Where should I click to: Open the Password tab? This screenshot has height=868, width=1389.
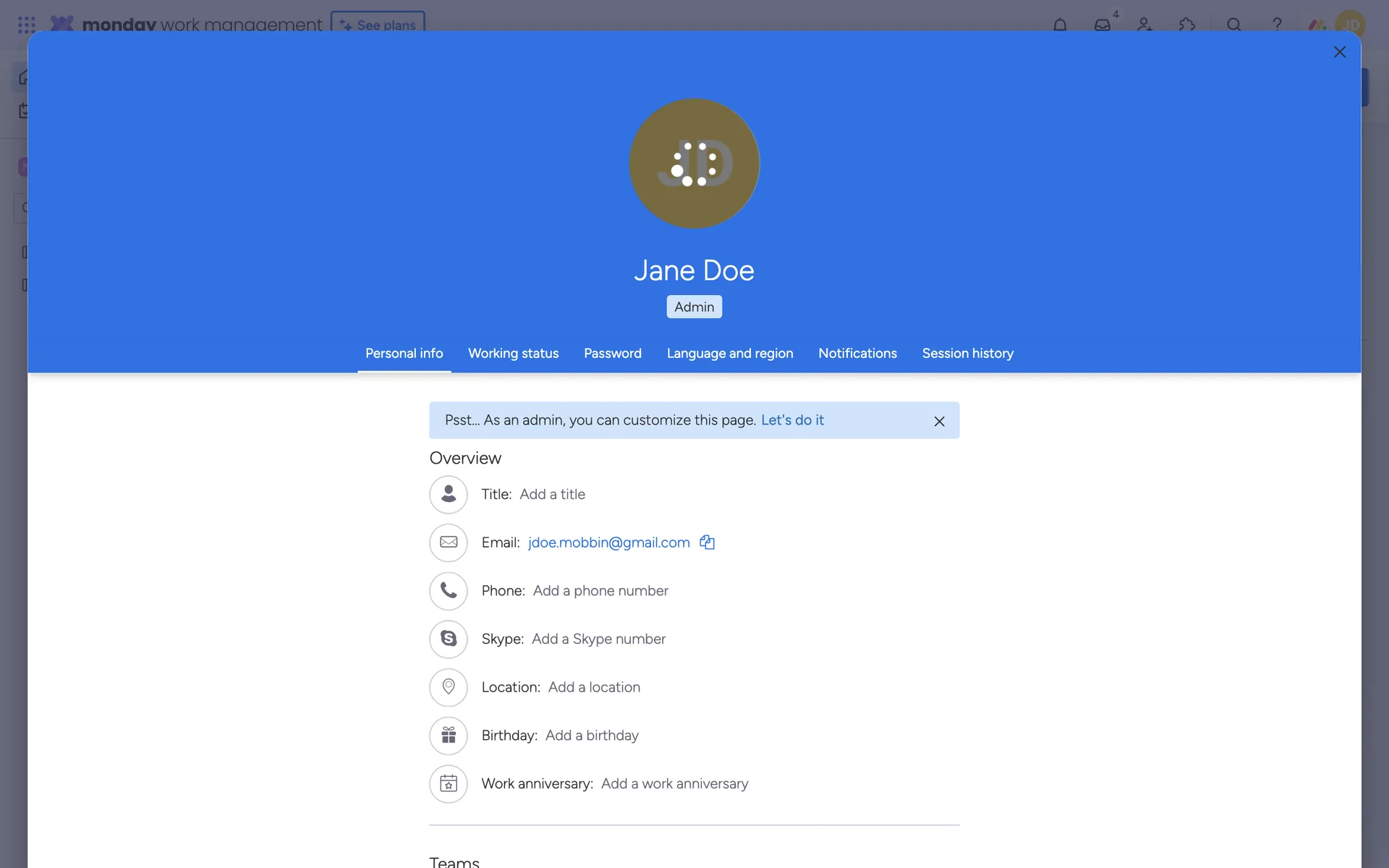(x=612, y=353)
